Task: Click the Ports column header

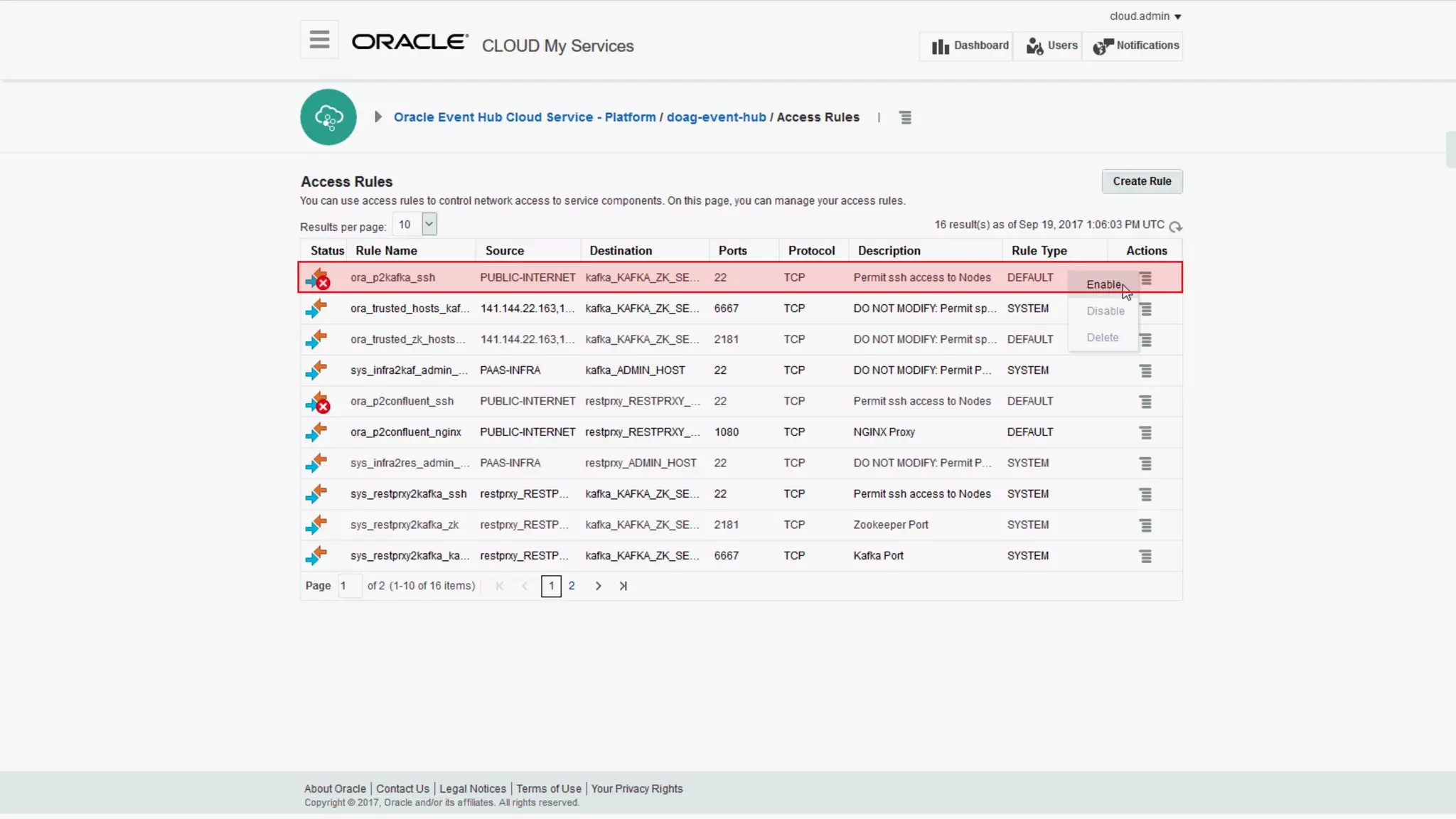Action: 732,251
